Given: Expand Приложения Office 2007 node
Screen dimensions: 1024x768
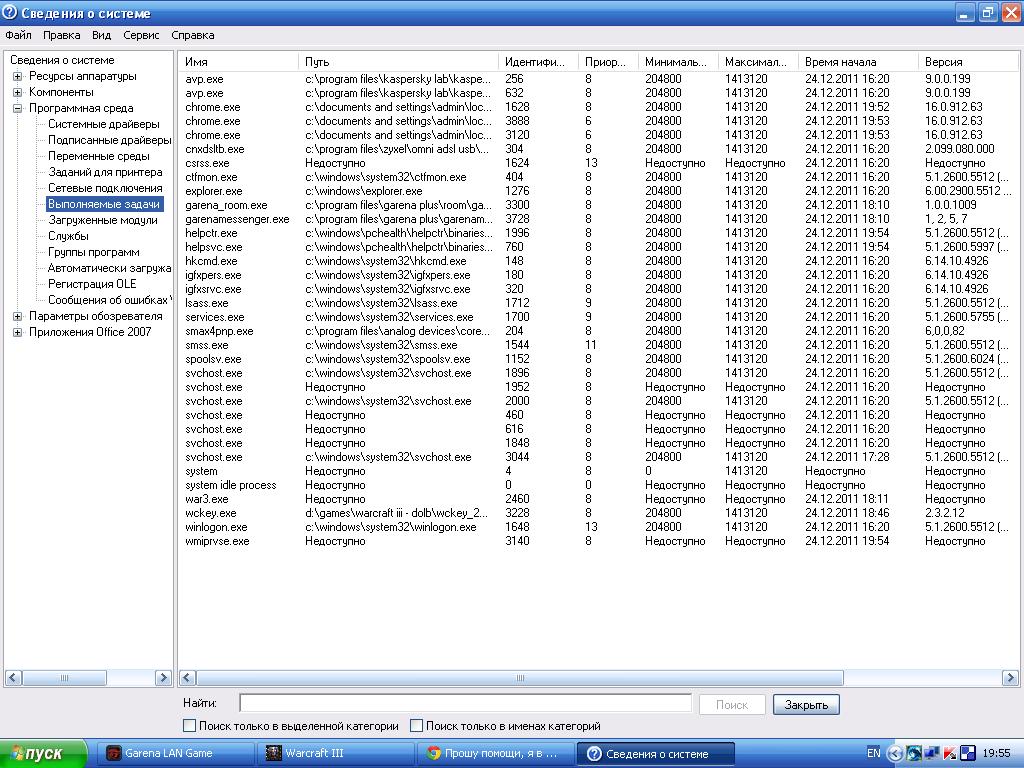Looking at the screenshot, I should click(18, 332).
